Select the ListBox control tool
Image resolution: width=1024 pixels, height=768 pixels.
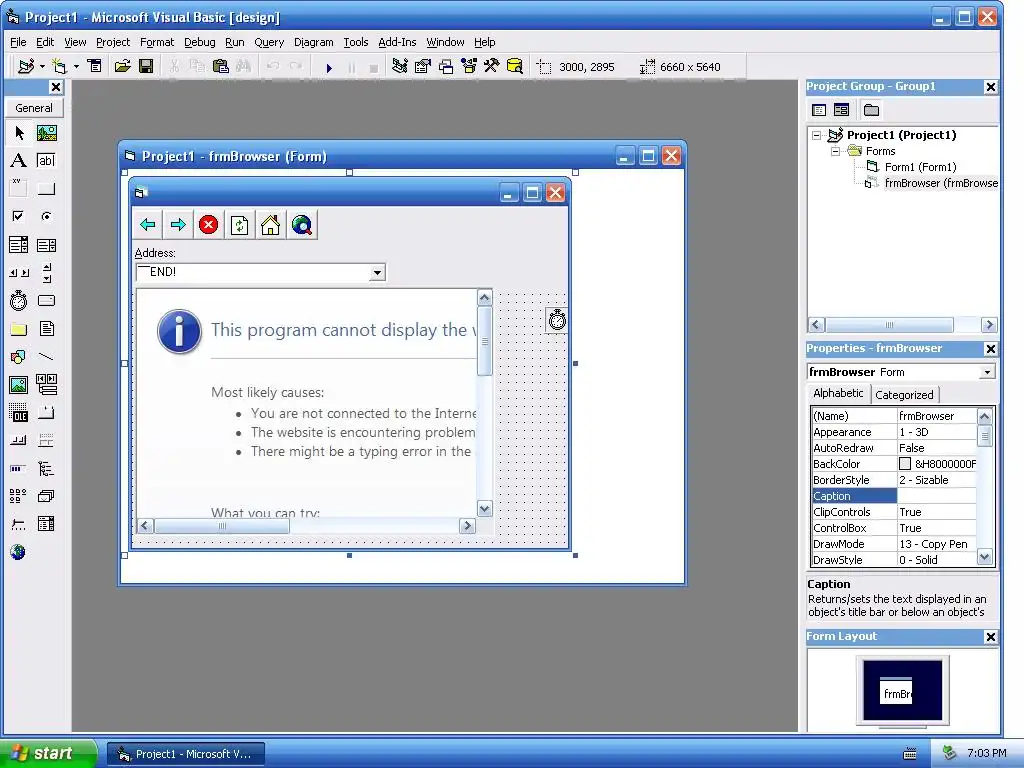[46, 245]
